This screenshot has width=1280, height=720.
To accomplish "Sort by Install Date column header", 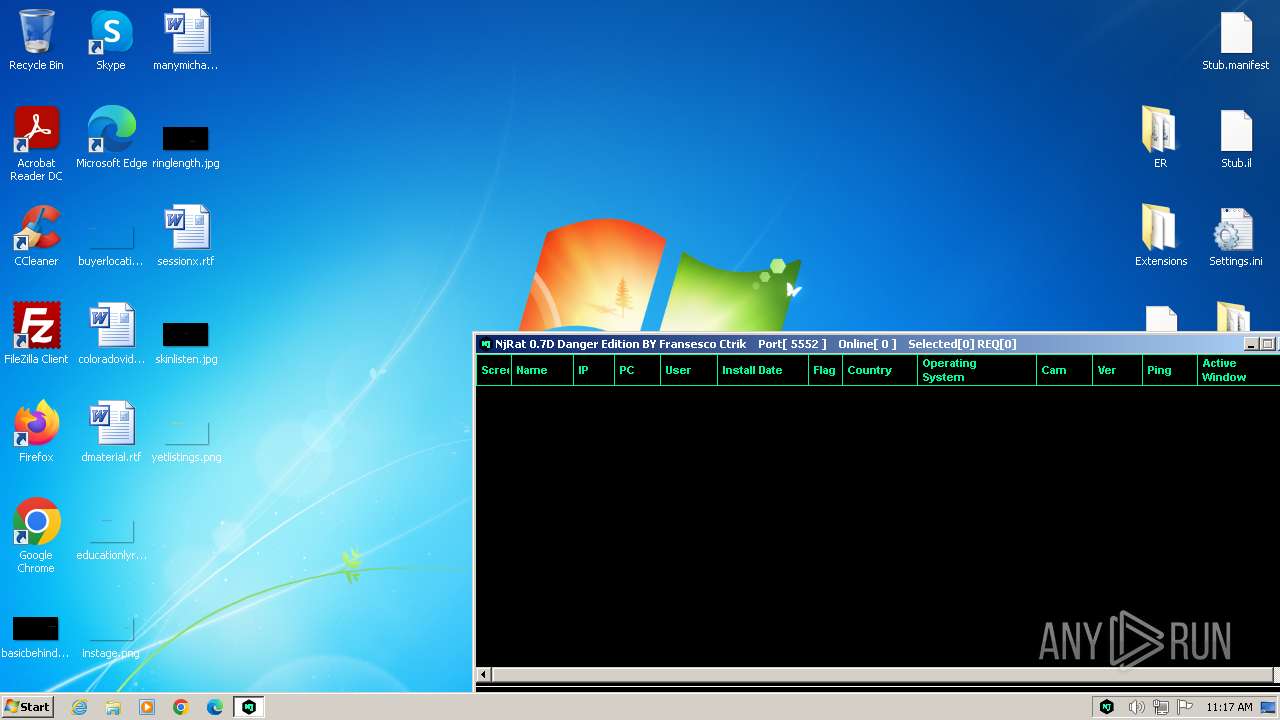I will coord(763,370).
